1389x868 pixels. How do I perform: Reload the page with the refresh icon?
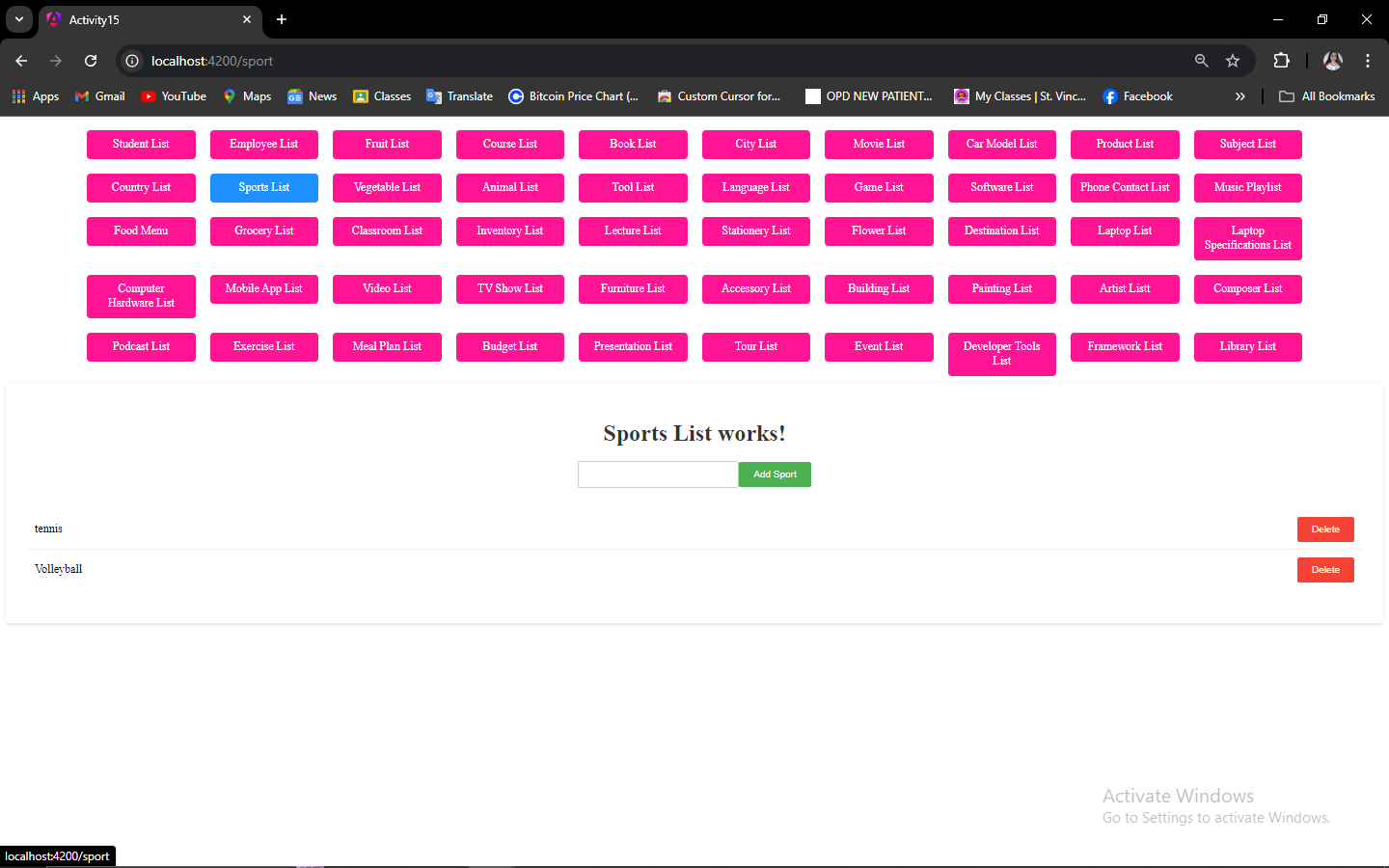[x=91, y=61]
